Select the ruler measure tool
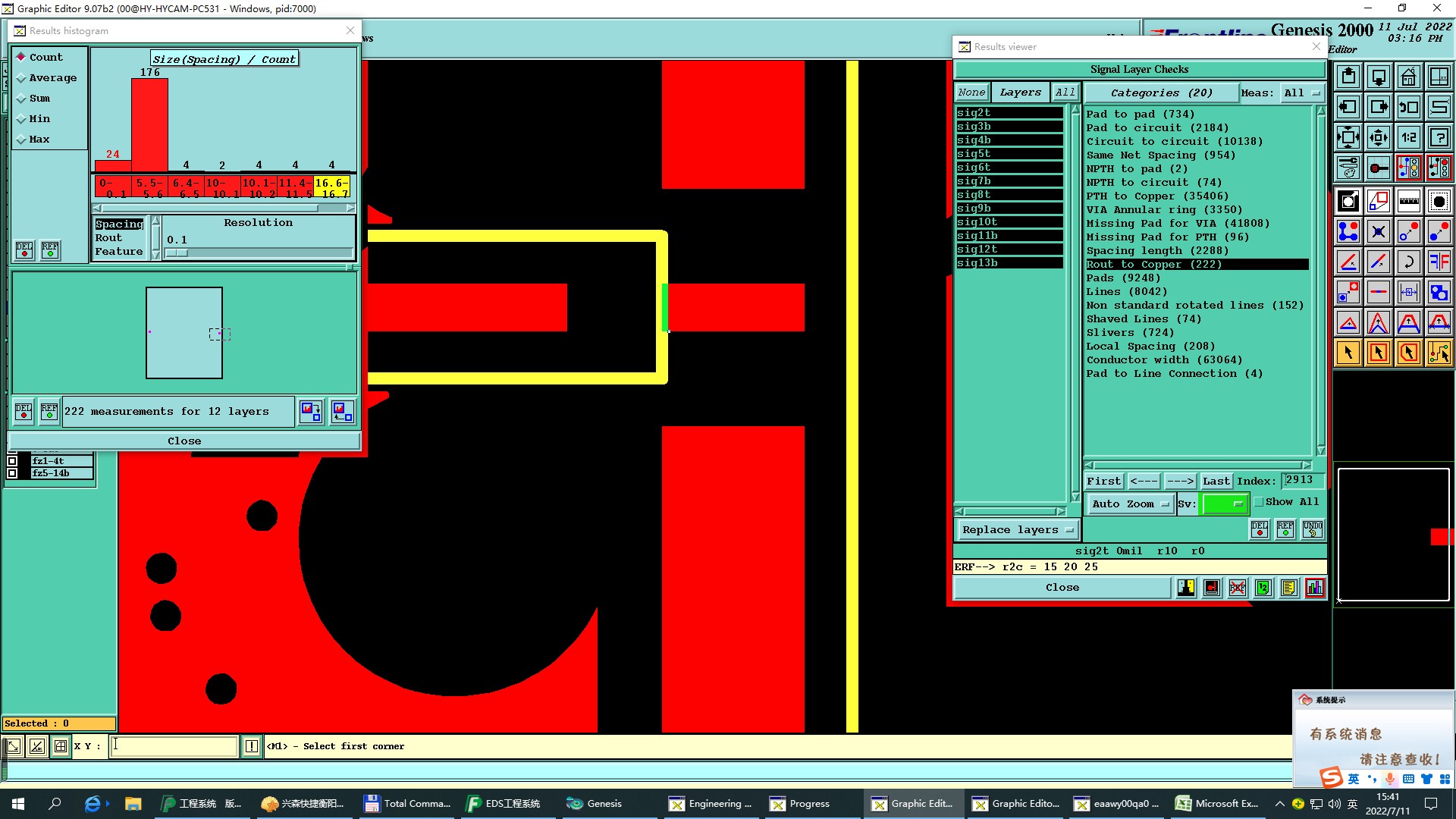The height and width of the screenshot is (819, 1456). pyautogui.click(x=1408, y=201)
